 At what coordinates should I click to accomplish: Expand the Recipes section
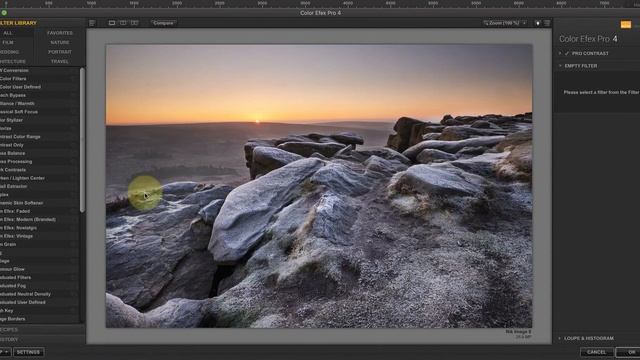tap(42, 330)
